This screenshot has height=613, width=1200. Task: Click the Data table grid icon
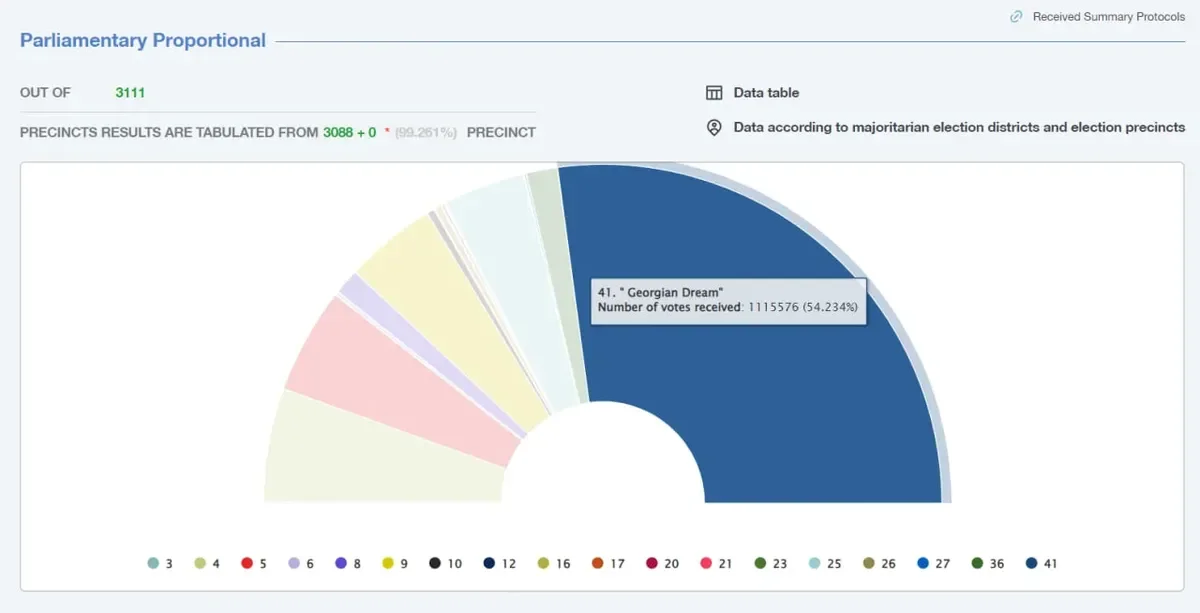pyautogui.click(x=714, y=93)
